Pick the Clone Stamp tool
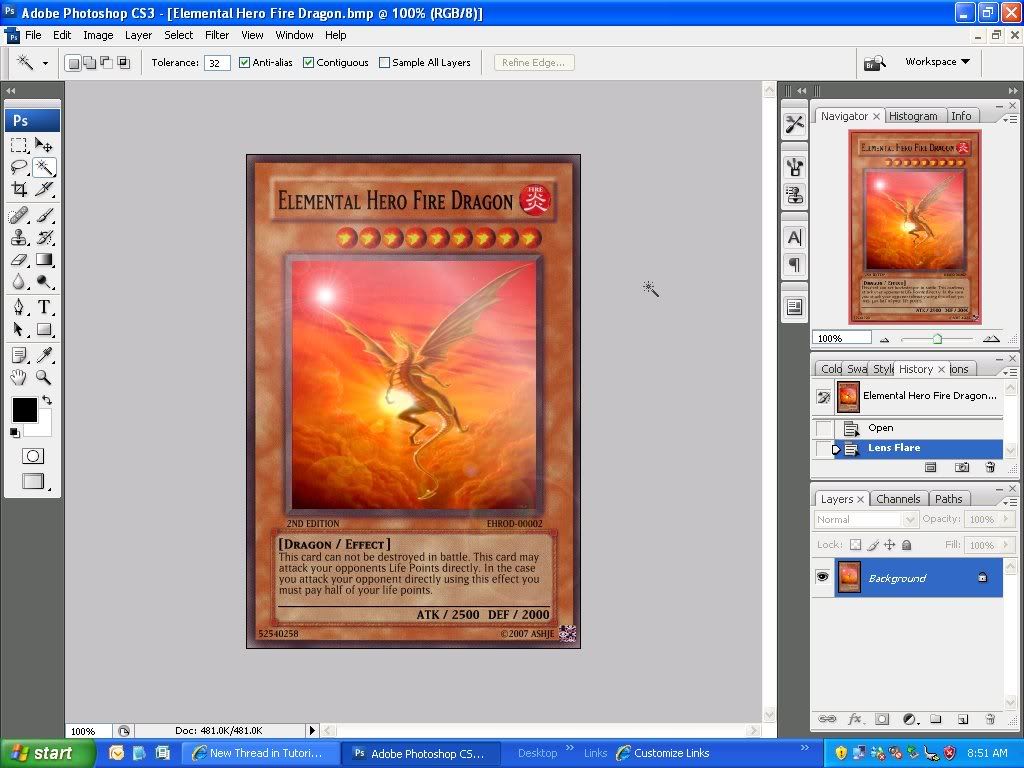This screenshot has height=768, width=1024. pyautogui.click(x=19, y=237)
